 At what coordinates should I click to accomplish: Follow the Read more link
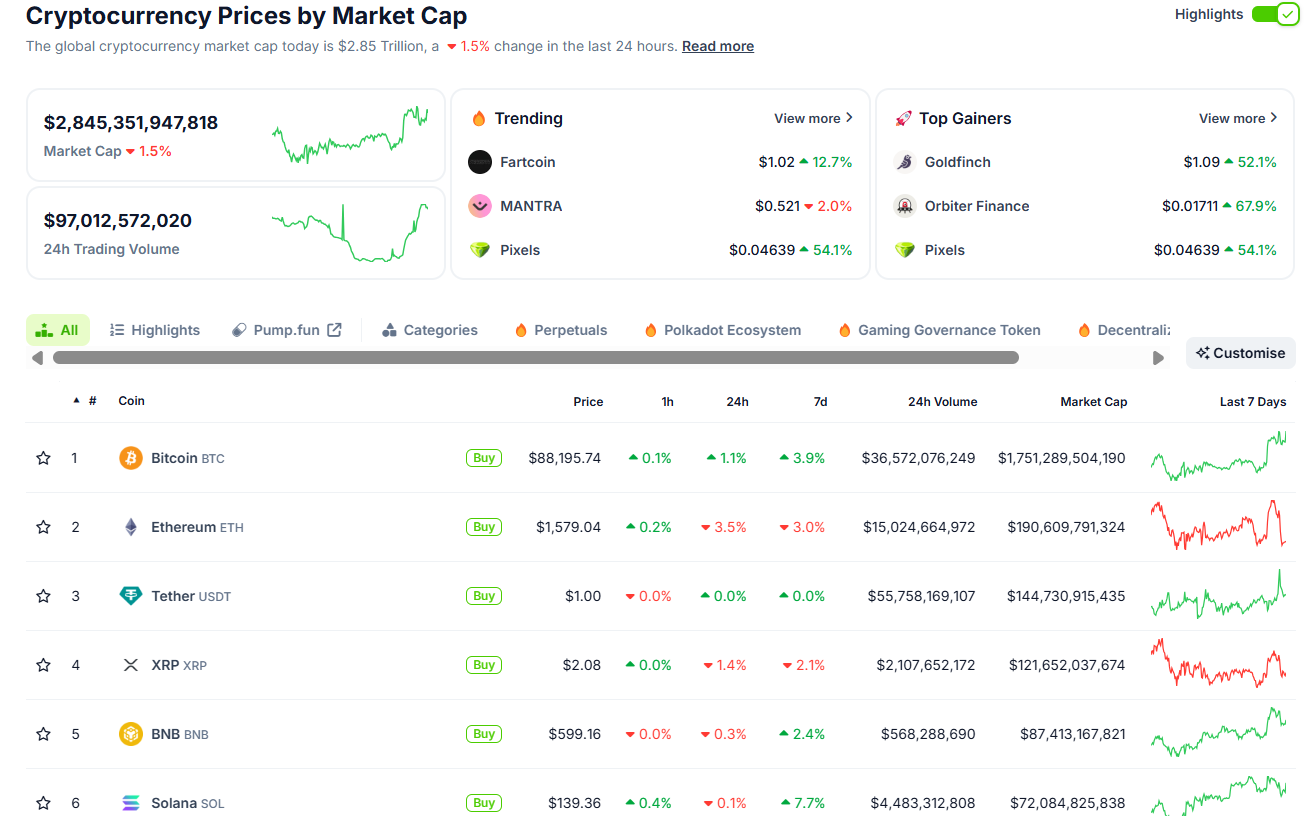pos(718,46)
